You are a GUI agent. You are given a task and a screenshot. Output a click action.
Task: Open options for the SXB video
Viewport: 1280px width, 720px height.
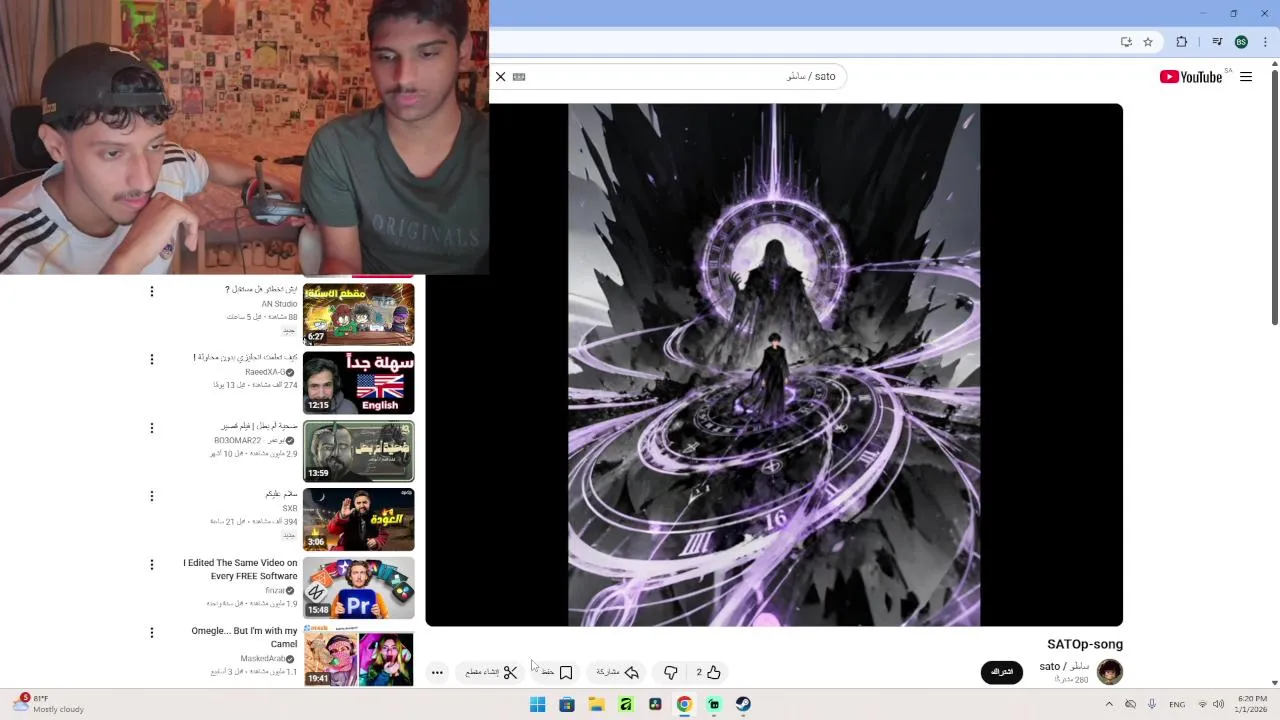click(152, 496)
